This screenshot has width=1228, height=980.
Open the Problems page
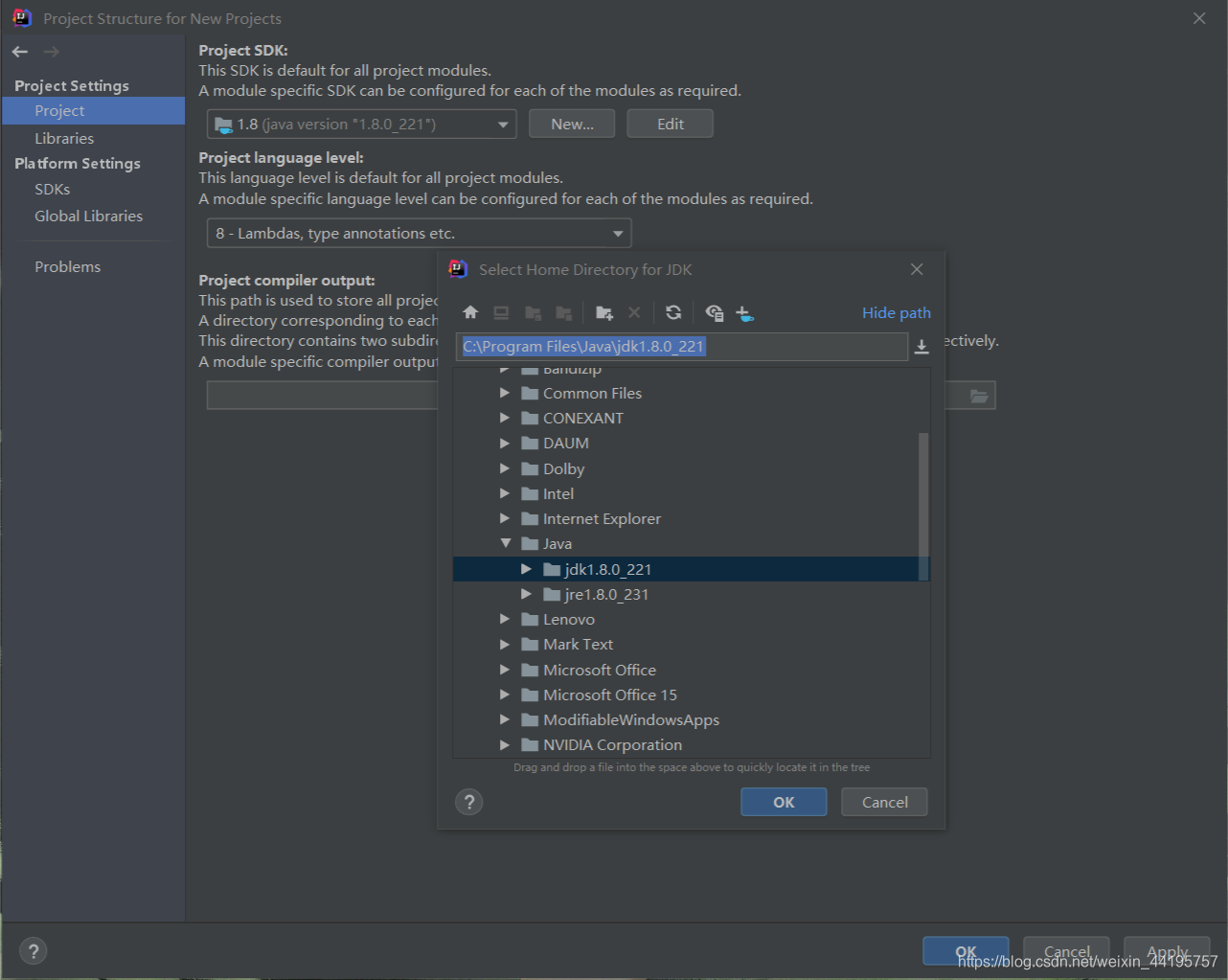pyautogui.click(x=67, y=266)
